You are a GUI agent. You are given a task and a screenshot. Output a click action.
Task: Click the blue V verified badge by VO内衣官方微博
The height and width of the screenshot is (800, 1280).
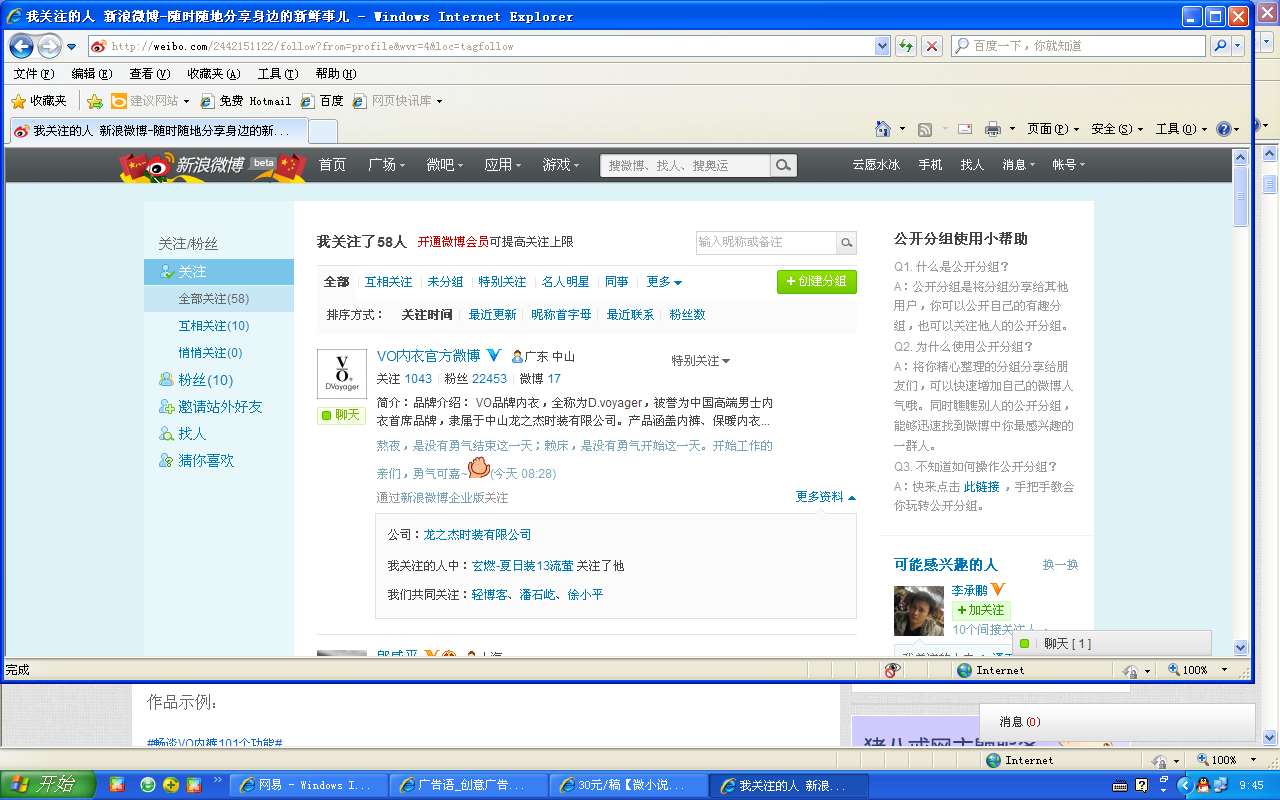(x=493, y=356)
